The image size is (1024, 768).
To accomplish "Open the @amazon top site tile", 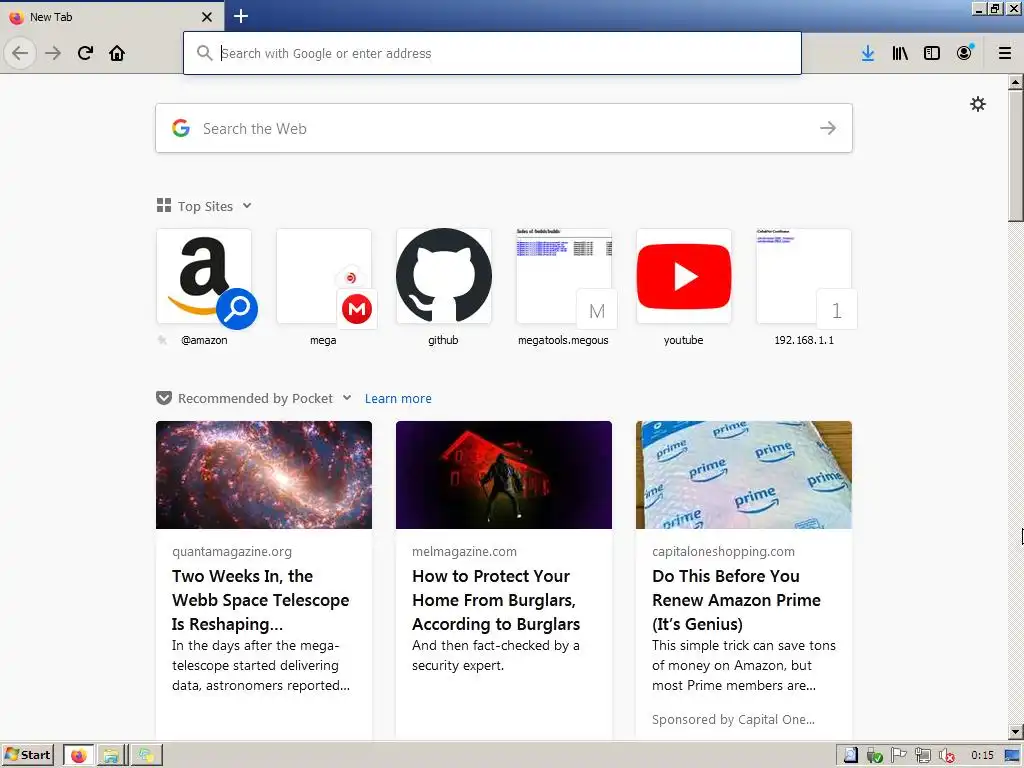I will (204, 276).
